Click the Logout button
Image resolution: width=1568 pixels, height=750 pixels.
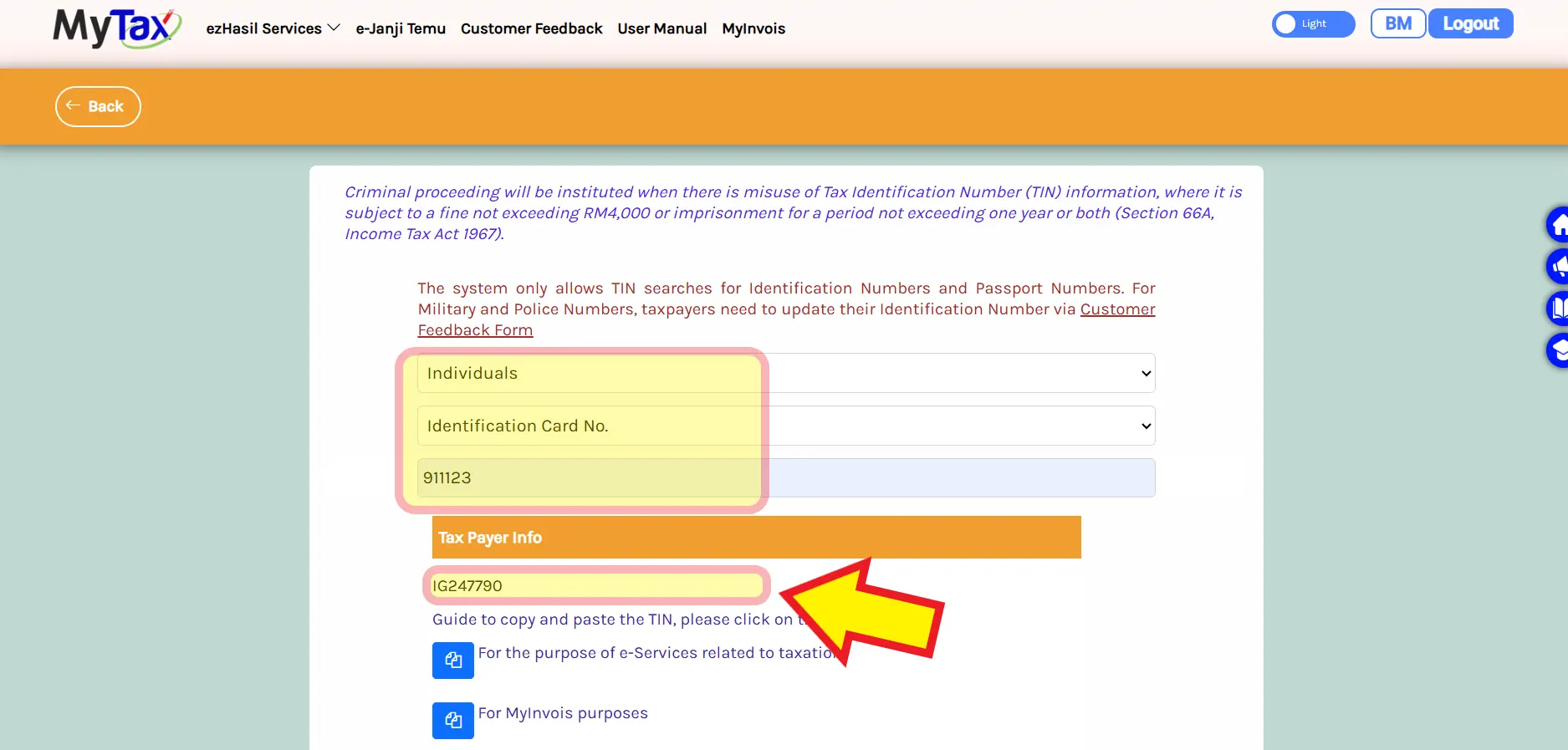pyautogui.click(x=1470, y=23)
